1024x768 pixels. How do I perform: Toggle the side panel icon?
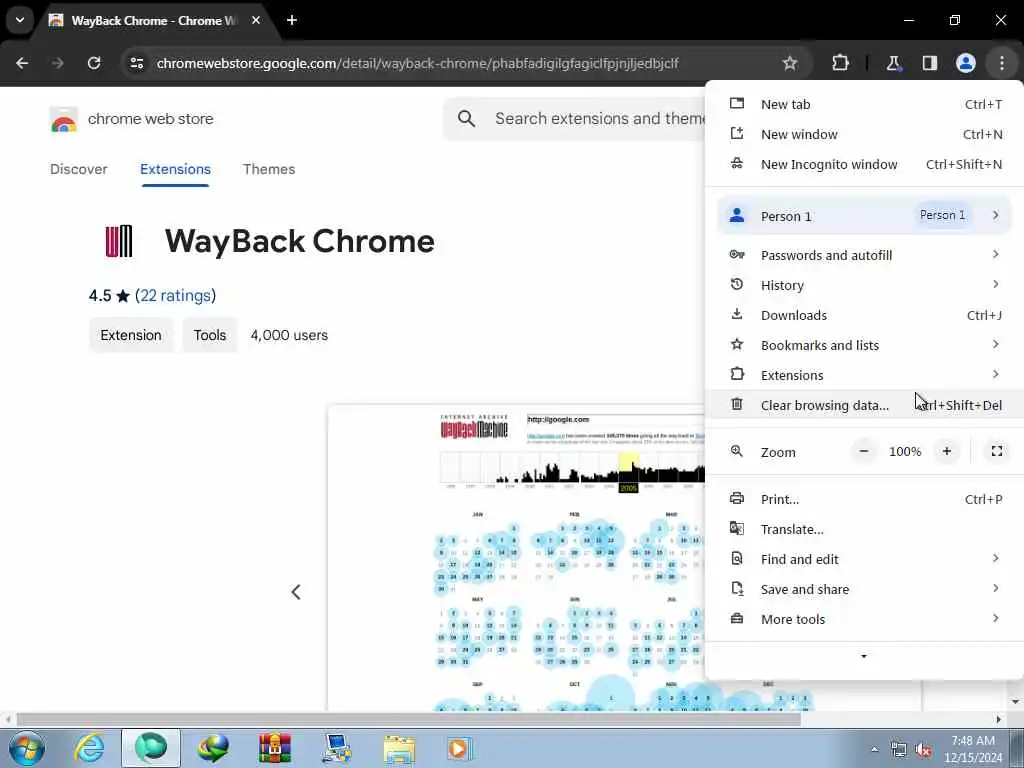point(929,63)
